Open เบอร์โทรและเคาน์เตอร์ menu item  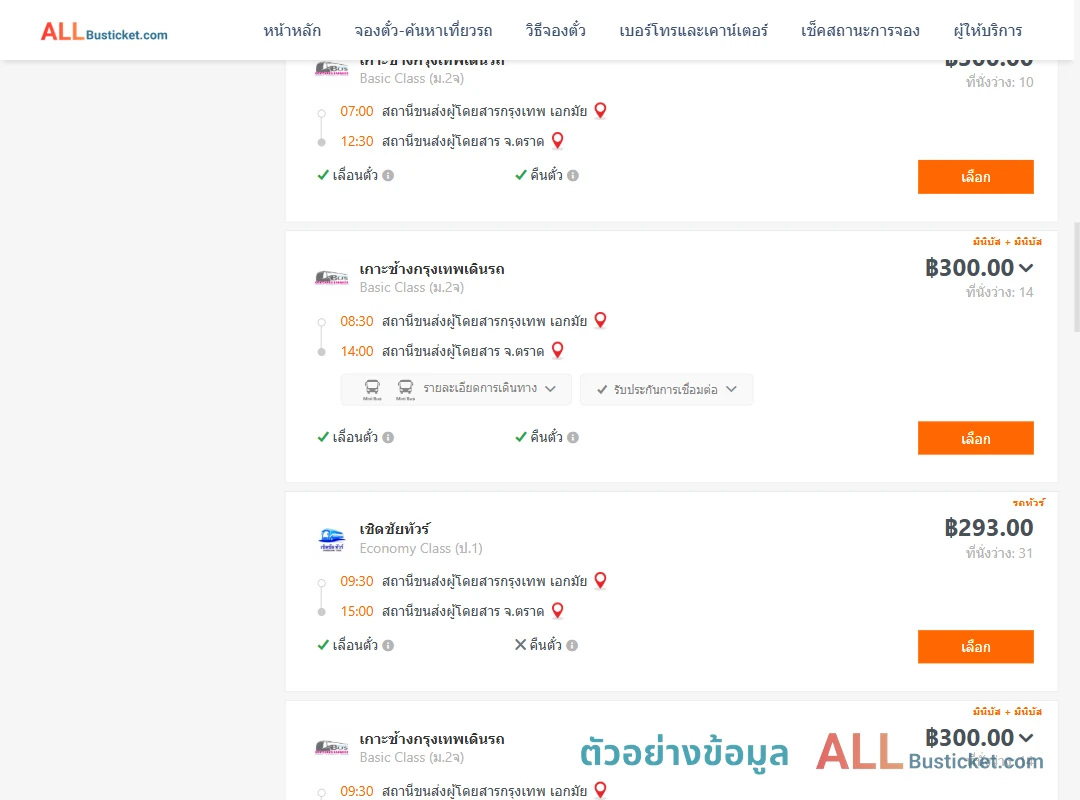(693, 30)
